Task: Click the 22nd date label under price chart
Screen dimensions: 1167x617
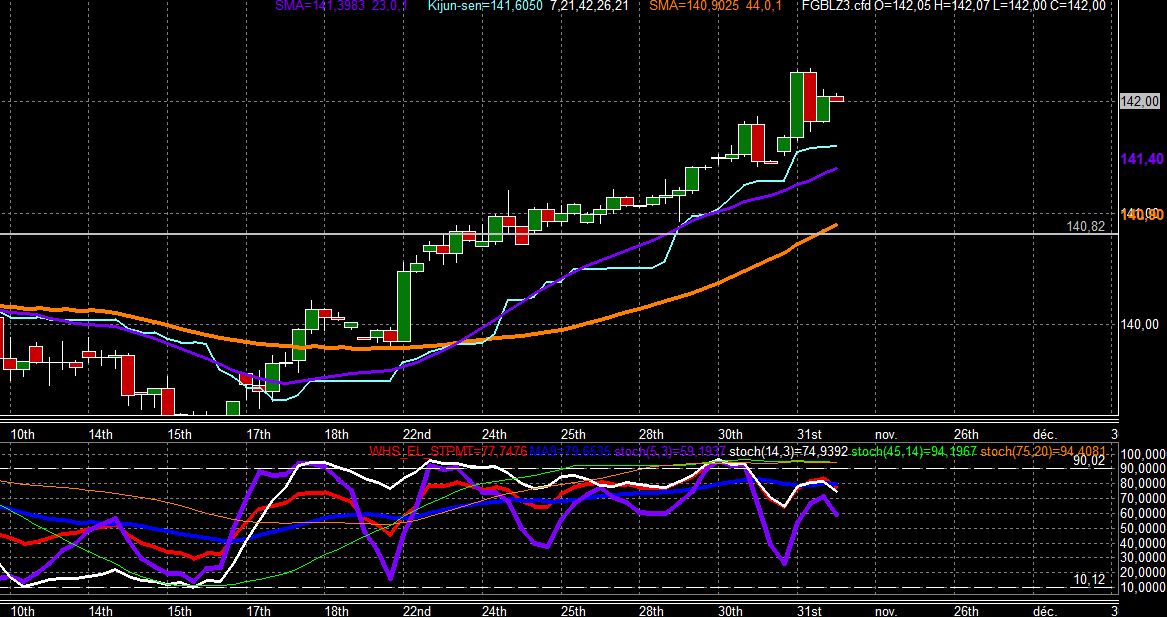Action: 416,435
